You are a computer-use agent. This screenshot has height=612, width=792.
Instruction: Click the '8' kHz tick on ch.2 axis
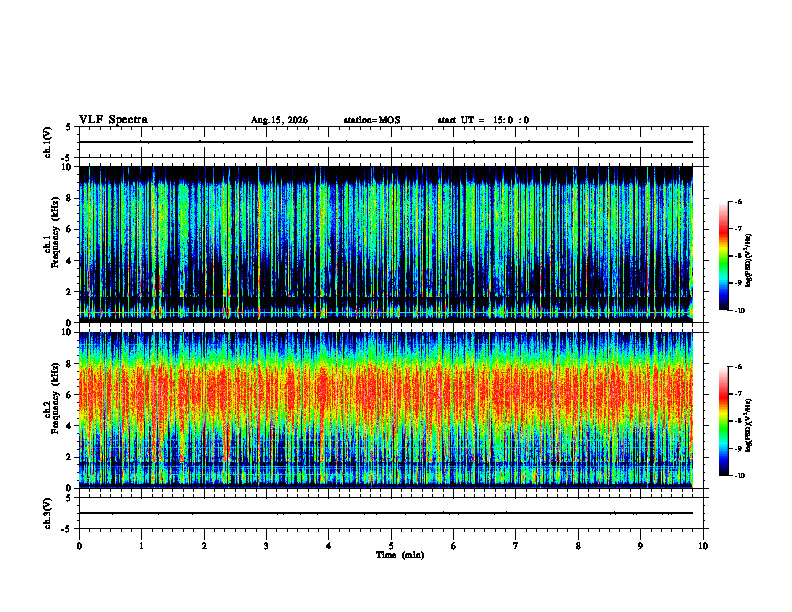pyautogui.click(x=69, y=364)
